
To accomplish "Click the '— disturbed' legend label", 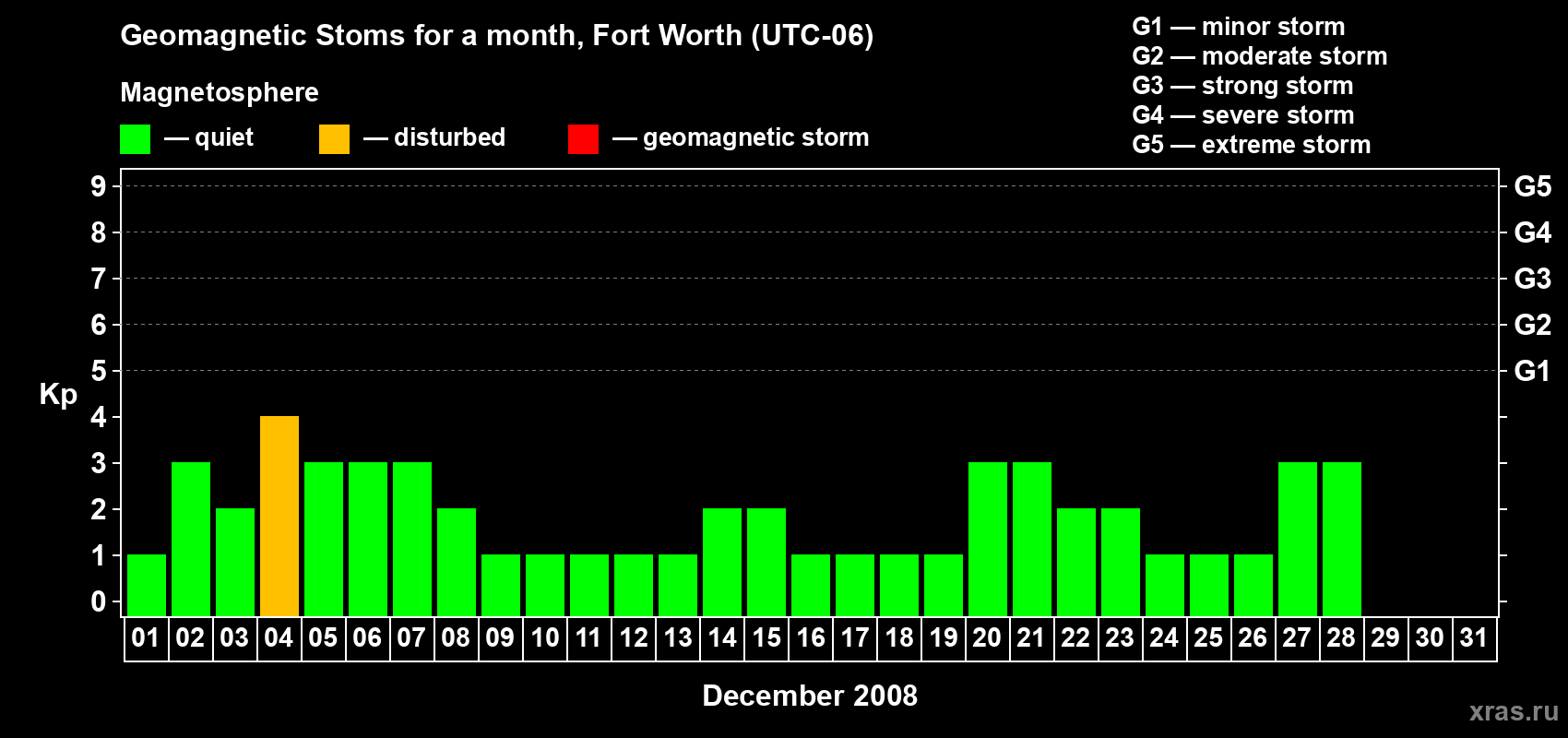I will click(x=434, y=137).
